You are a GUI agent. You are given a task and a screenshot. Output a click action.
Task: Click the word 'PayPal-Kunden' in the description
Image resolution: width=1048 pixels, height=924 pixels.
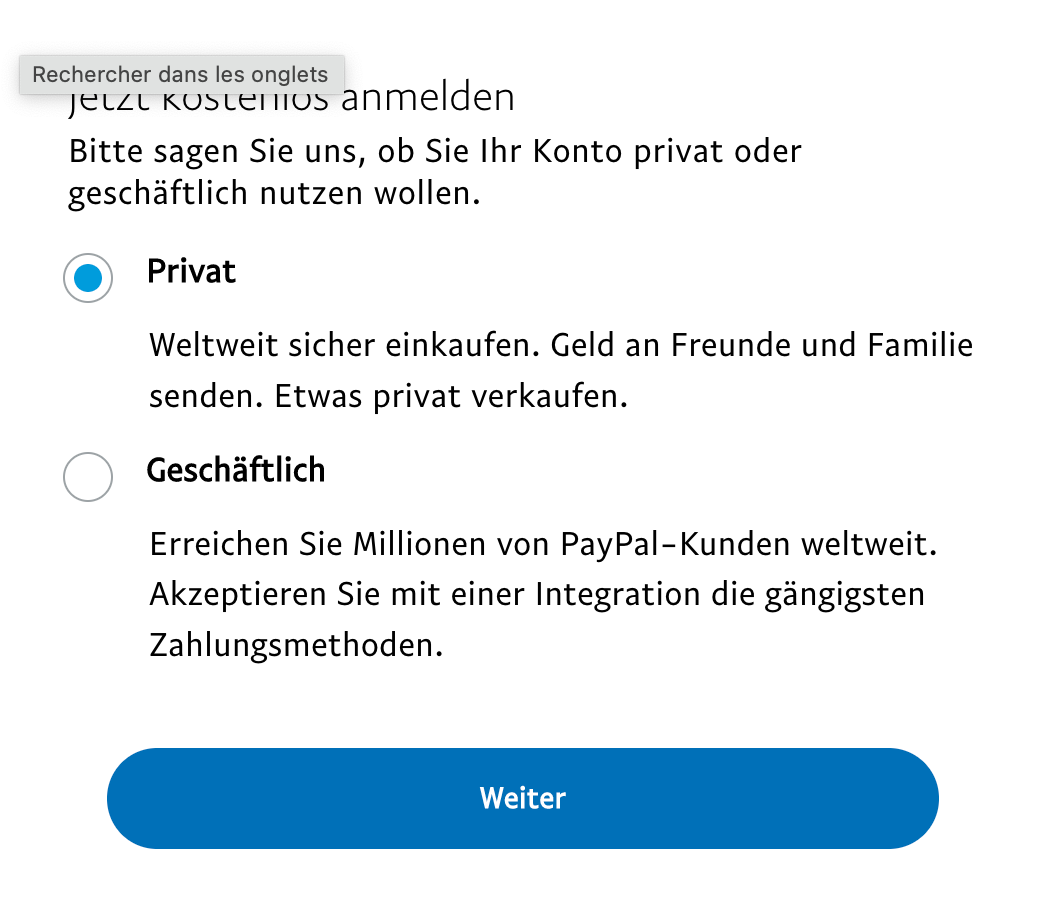tap(675, 544)
